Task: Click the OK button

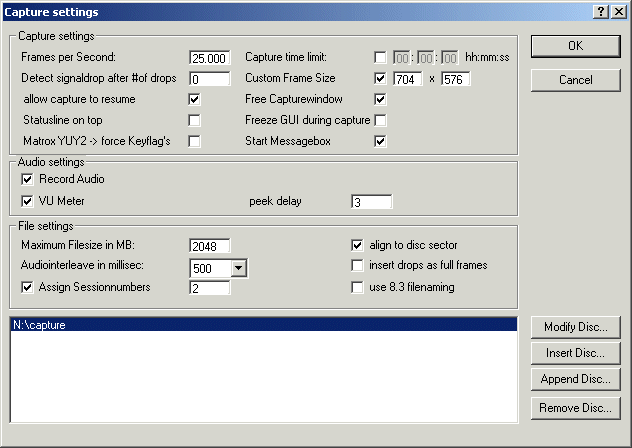Action: (575, 46)
